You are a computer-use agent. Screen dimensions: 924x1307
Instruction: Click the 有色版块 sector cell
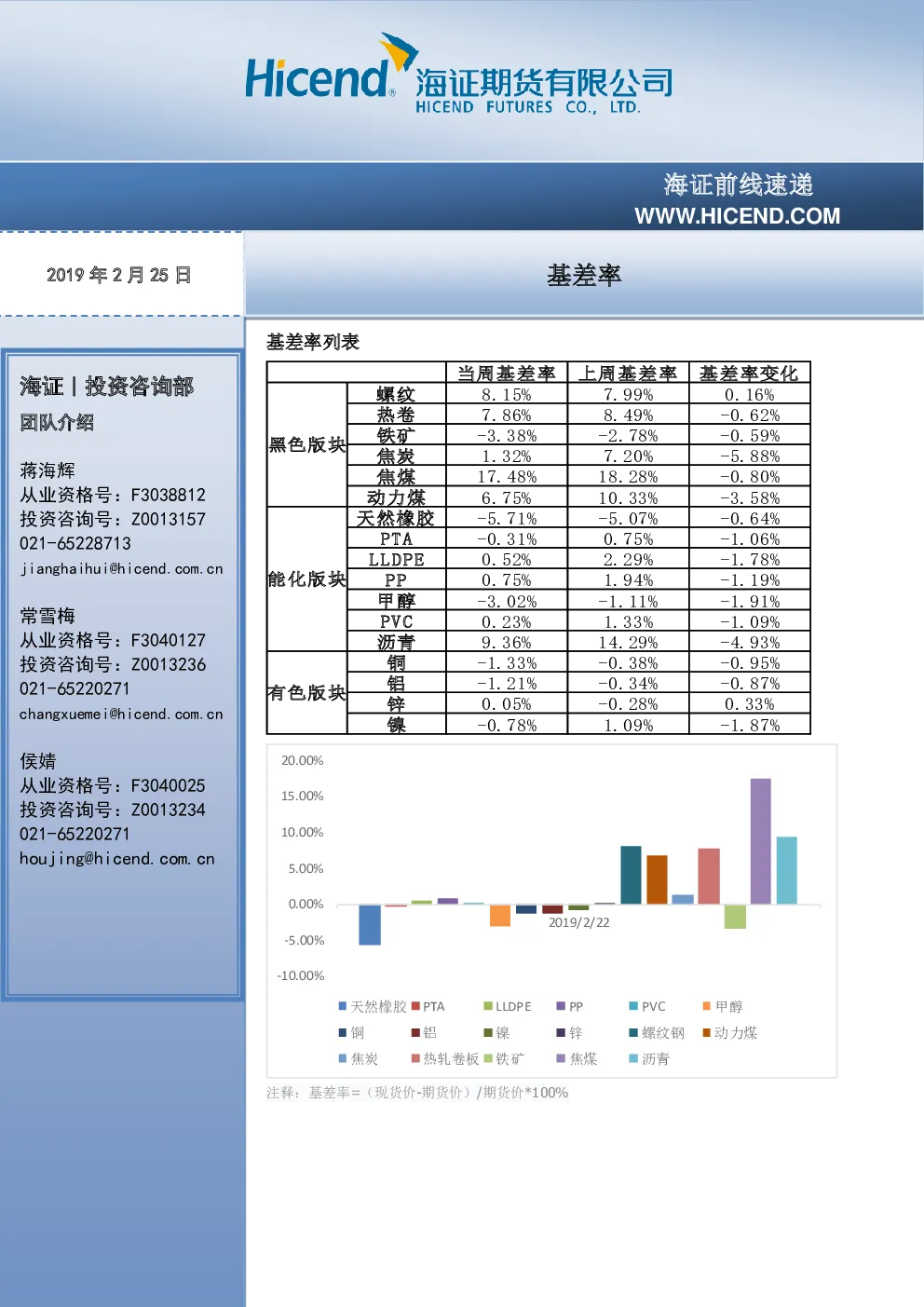coord(306,692)
